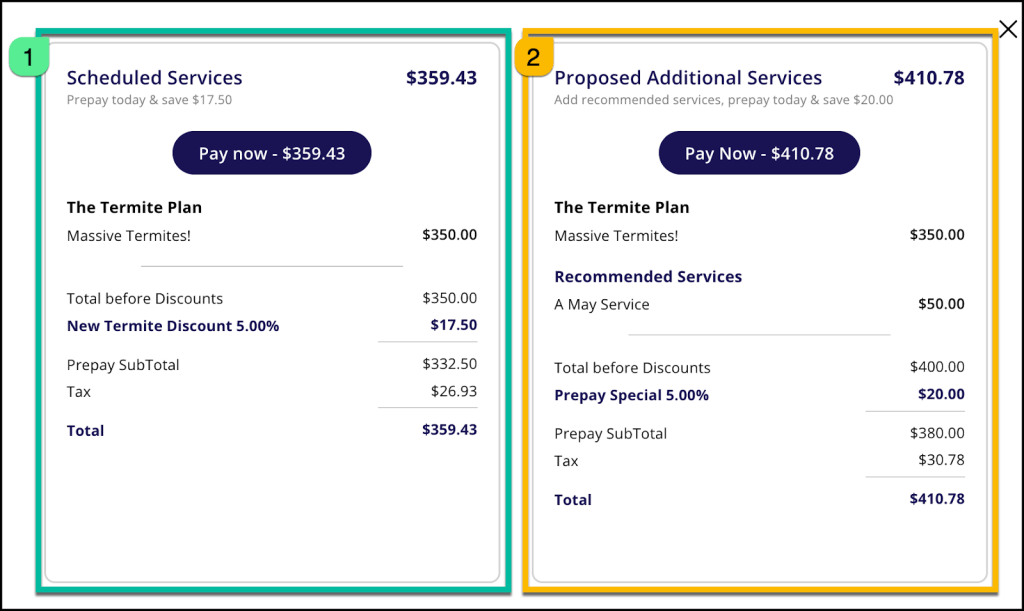Click The Termite Plan title in left card
The image size is (1024, 611).
[x=134, y=208]
